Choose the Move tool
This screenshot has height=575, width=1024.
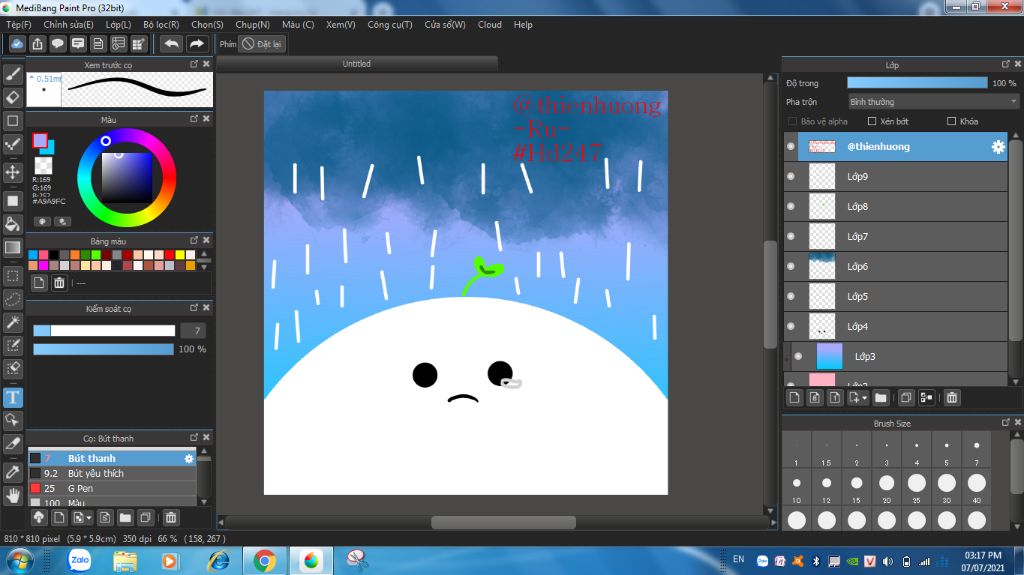tap(12, 172)
